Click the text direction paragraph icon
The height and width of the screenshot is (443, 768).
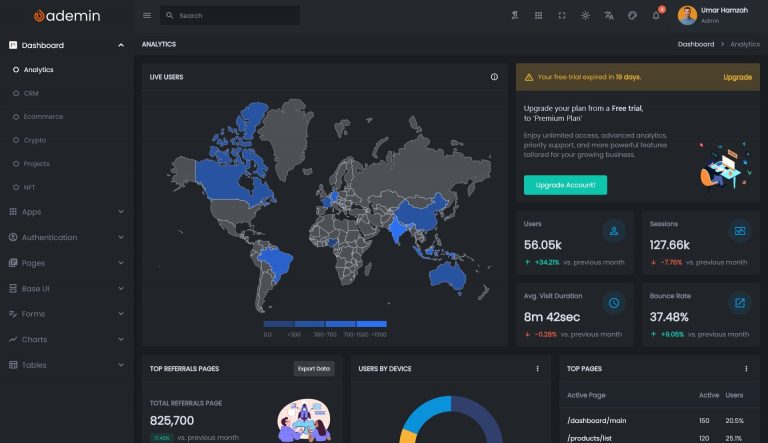515,16
